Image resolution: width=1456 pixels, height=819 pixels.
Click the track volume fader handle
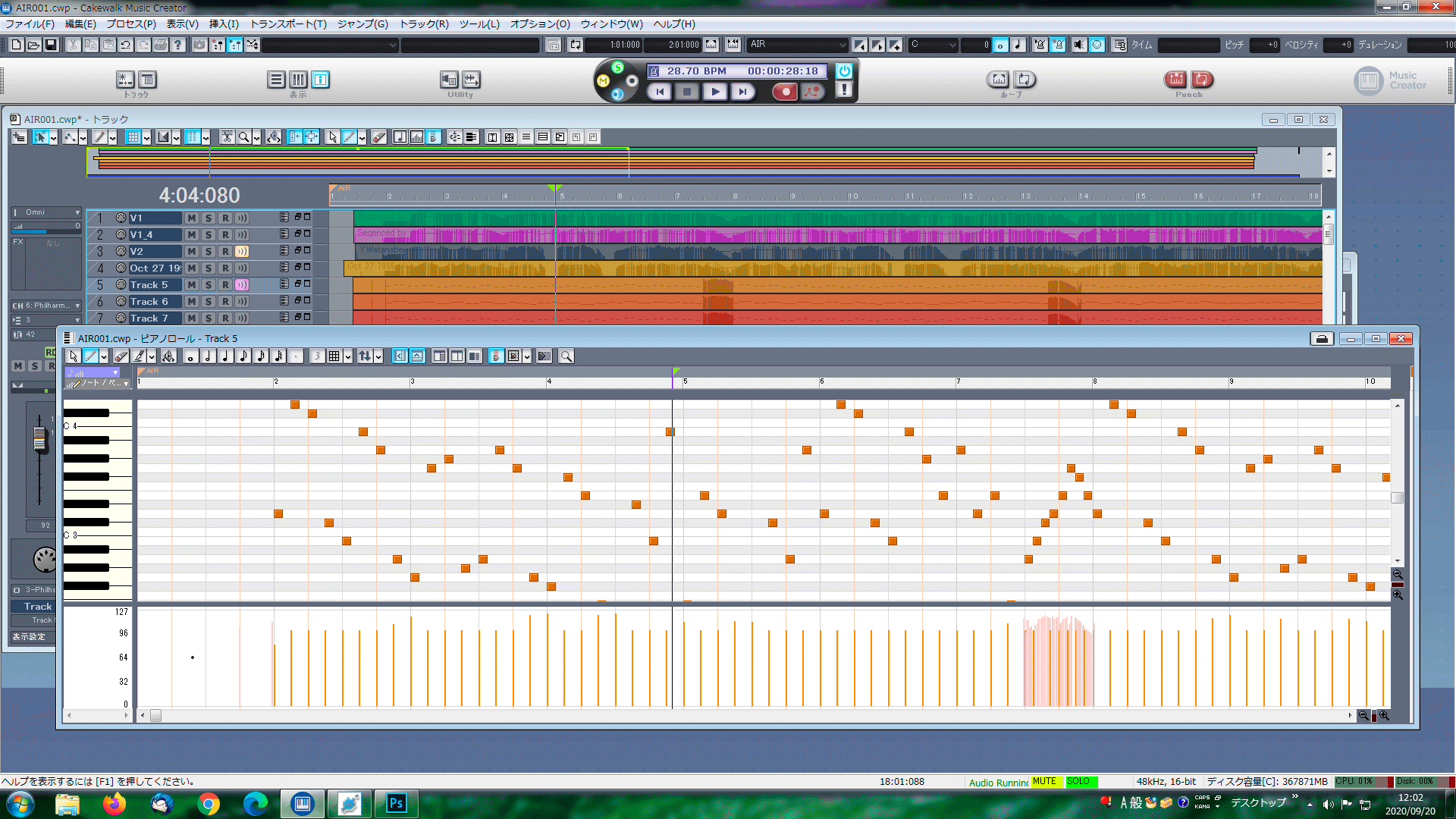pyautogui.click(x=39, y=440)
